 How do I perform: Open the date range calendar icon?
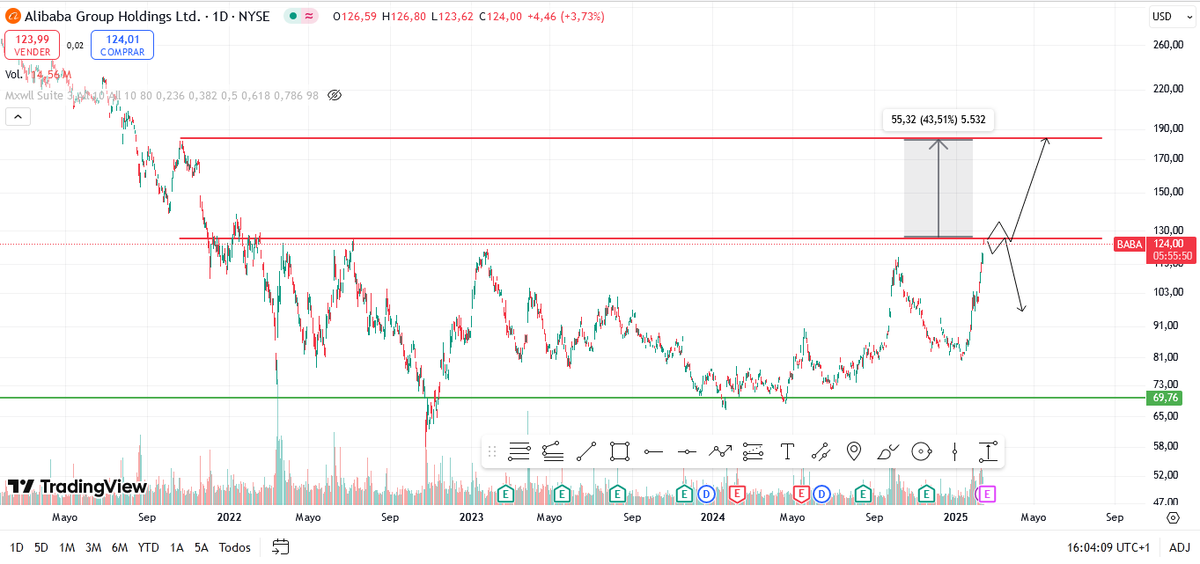click(x=281, y=547)
